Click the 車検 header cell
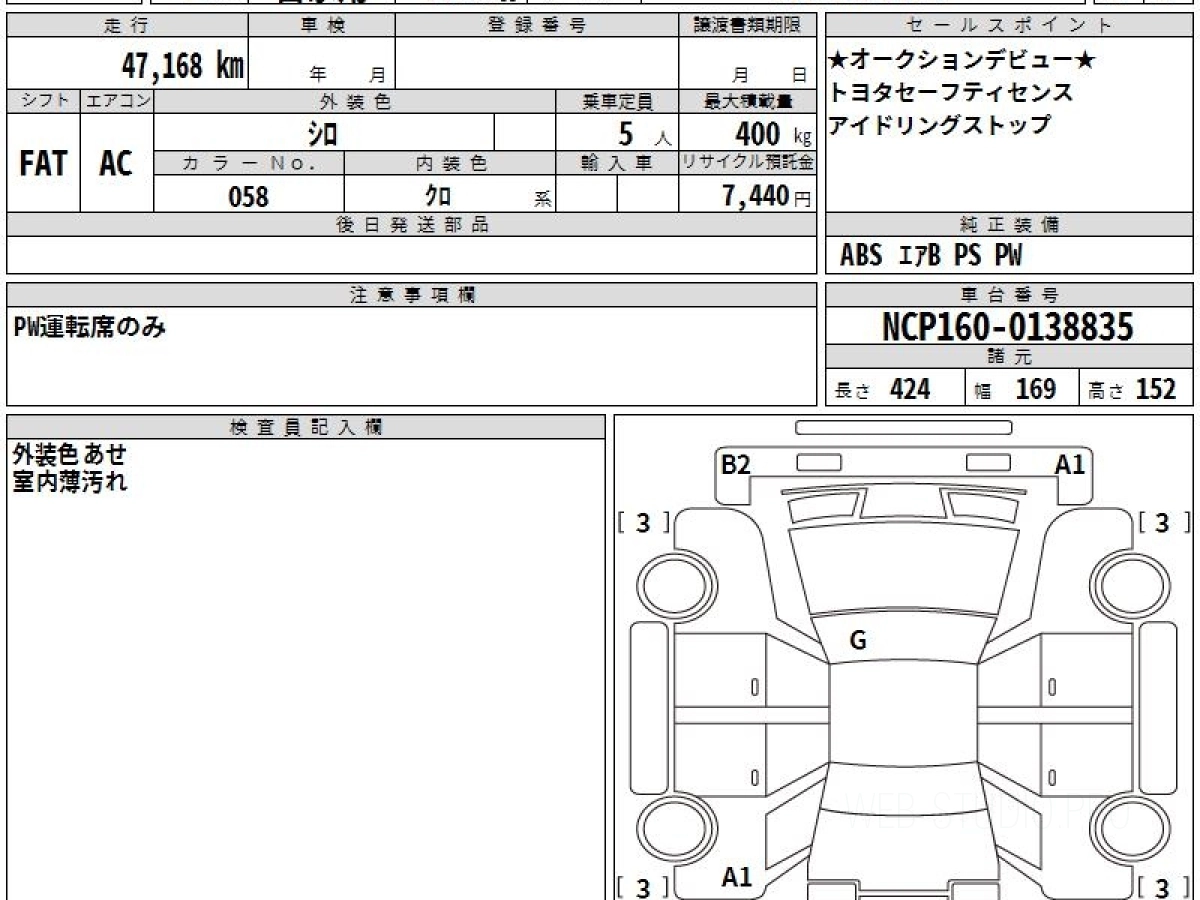 [x=322, y=26]
